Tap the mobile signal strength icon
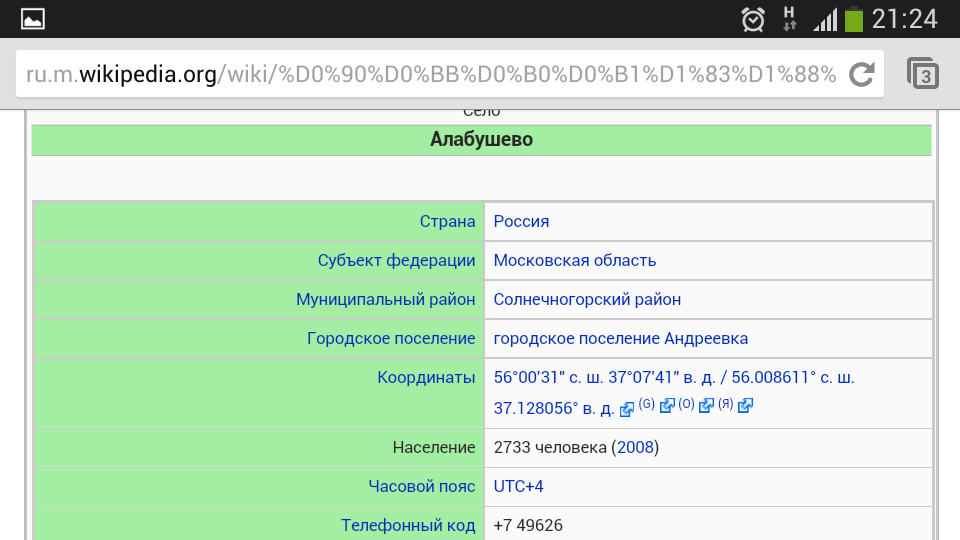960x540 pixels. [824, 19]
